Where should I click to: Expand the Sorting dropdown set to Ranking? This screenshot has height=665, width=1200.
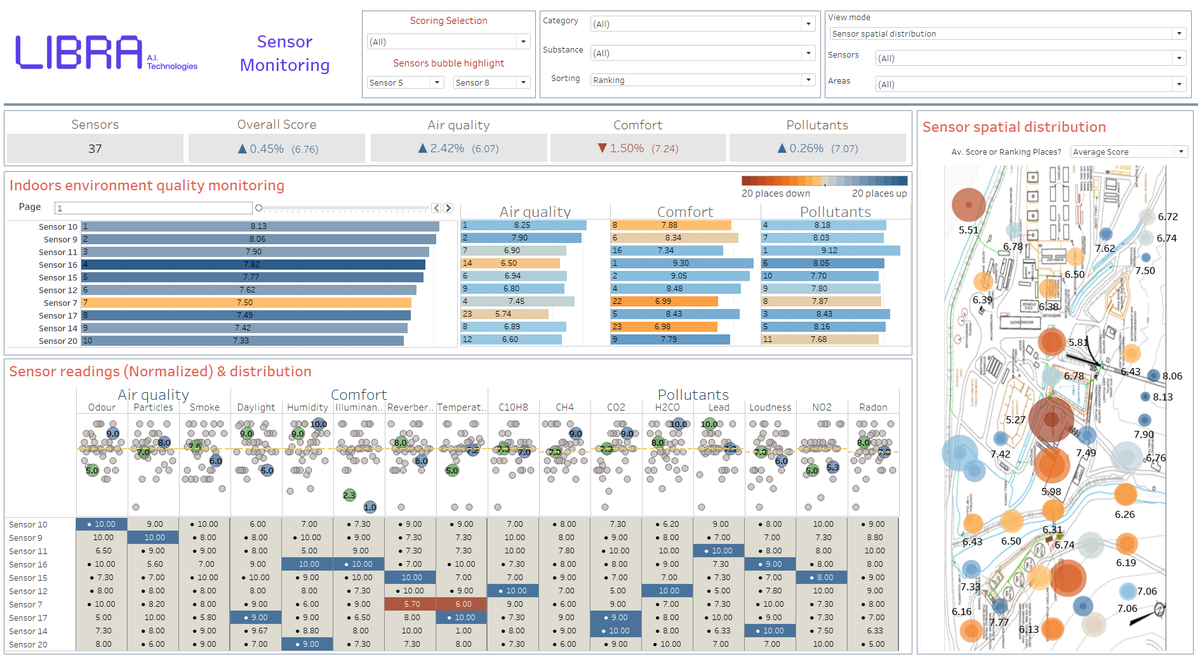click(702, 80)
